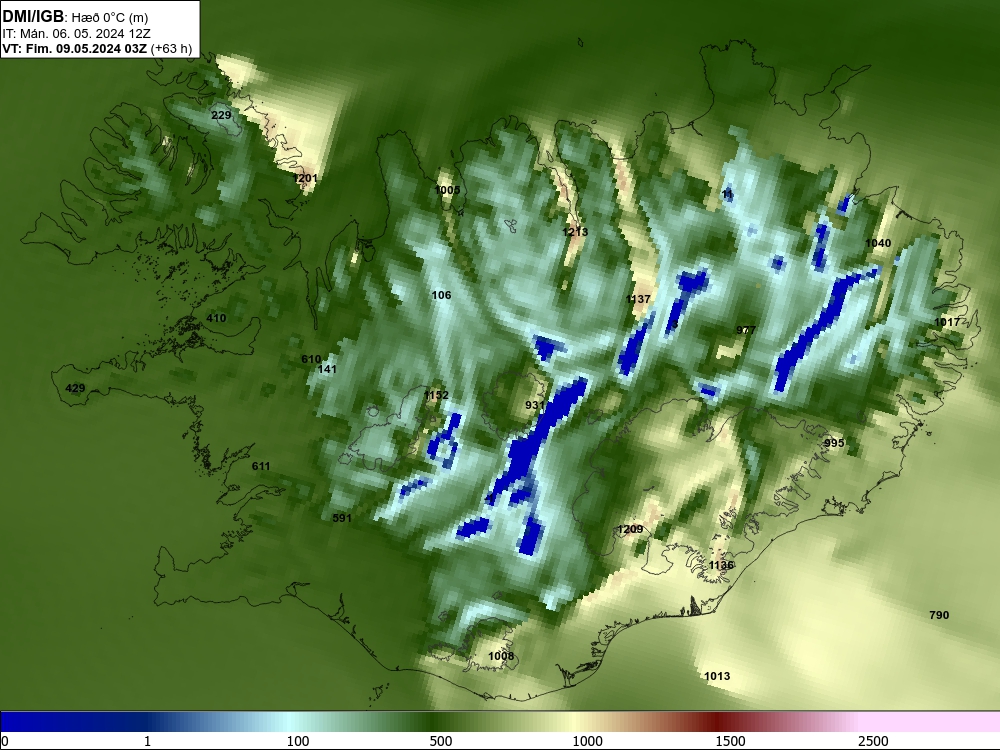Click the color scale label 2500

coord(873,741)
